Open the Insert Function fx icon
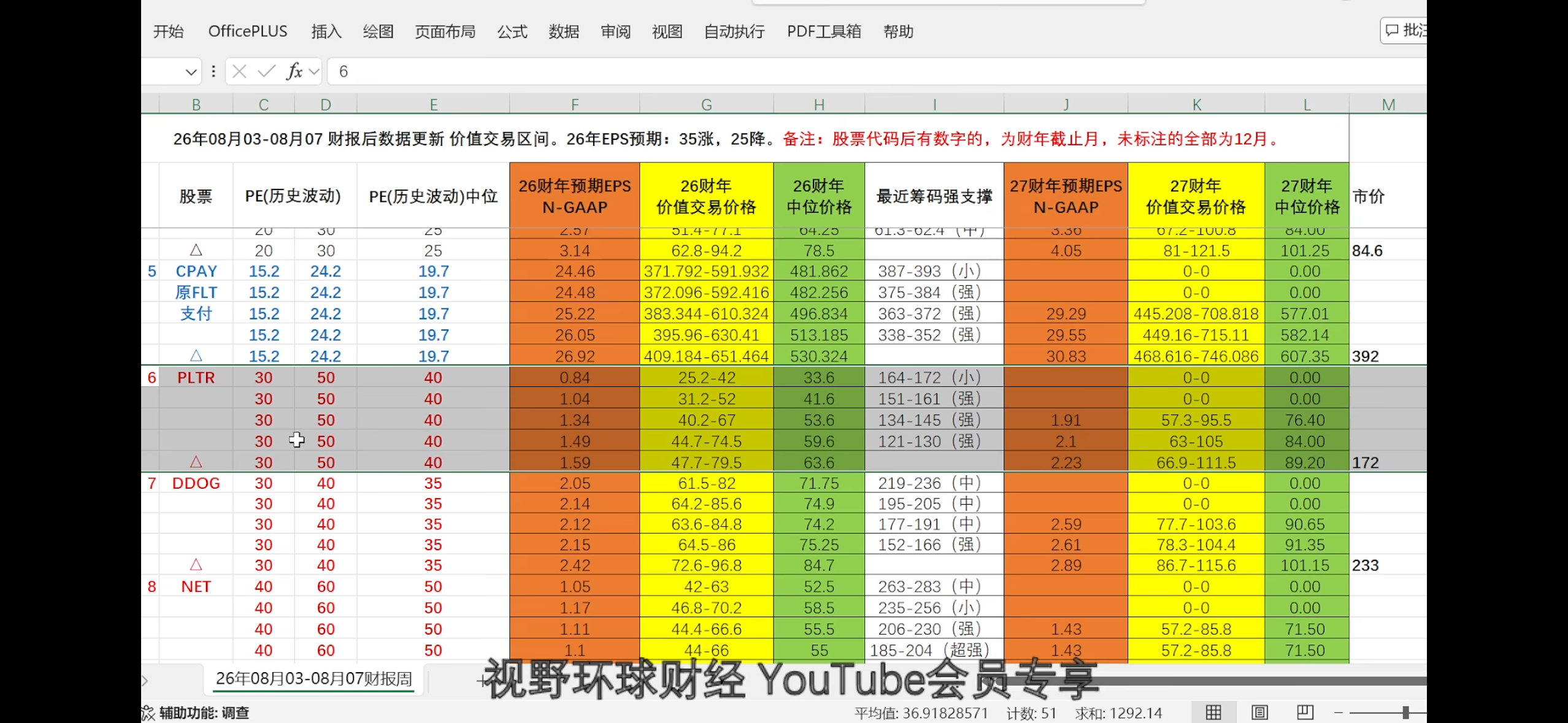This screenshot has width=1568, height=723. (x=294, y=72)
